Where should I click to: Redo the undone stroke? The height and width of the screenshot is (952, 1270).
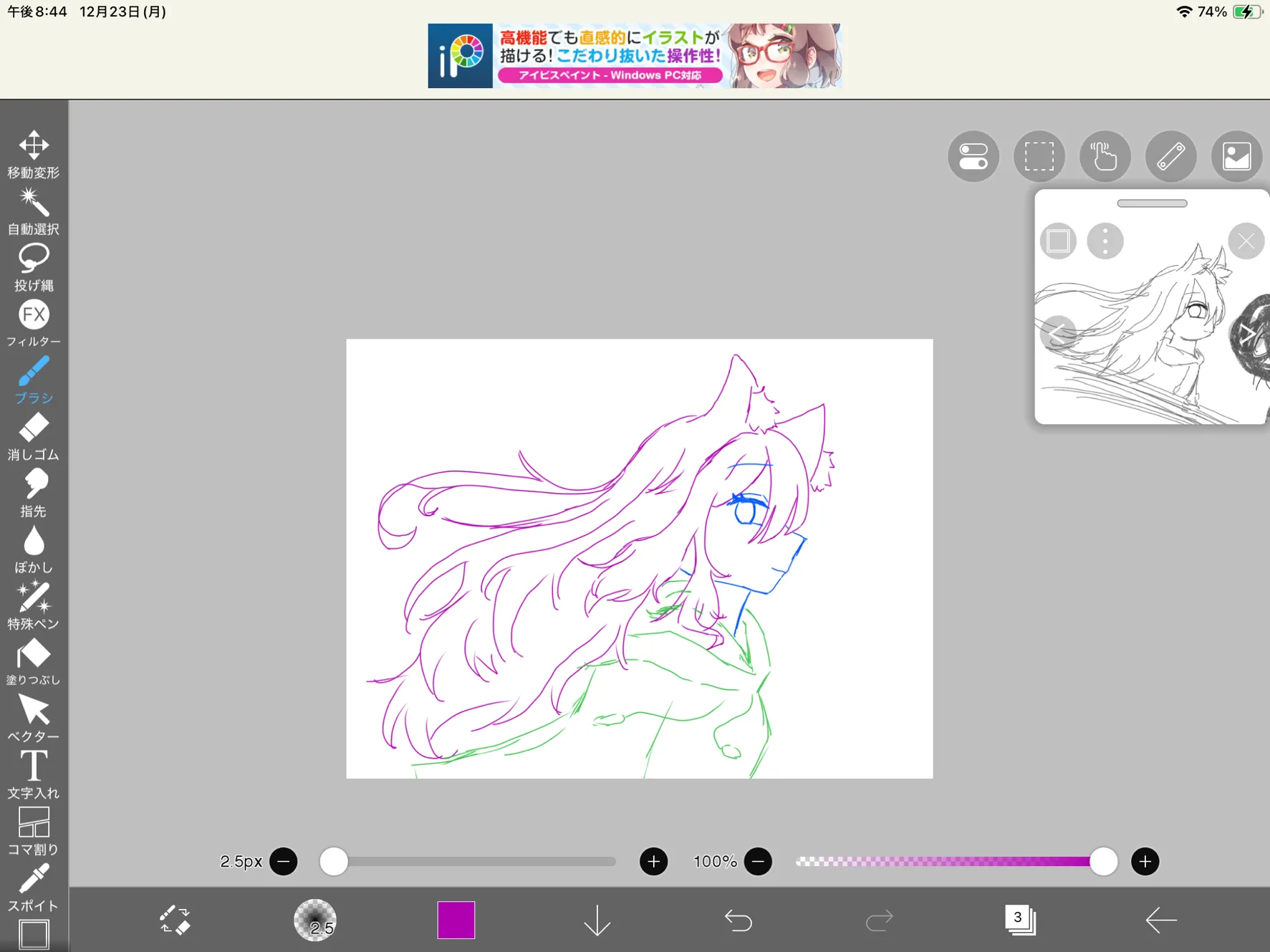pos(879,920)
